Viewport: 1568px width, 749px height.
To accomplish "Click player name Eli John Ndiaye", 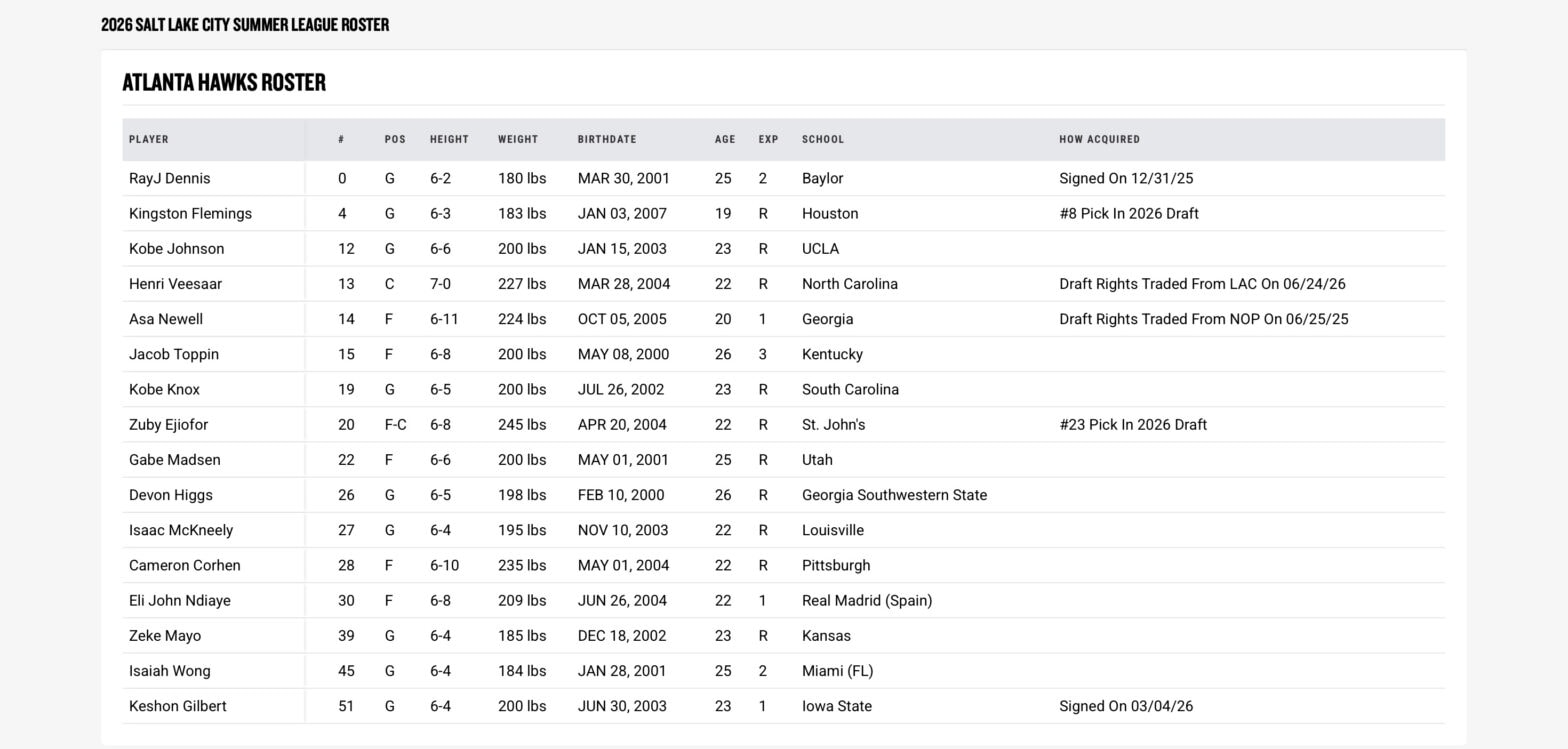I will [180, 600].
